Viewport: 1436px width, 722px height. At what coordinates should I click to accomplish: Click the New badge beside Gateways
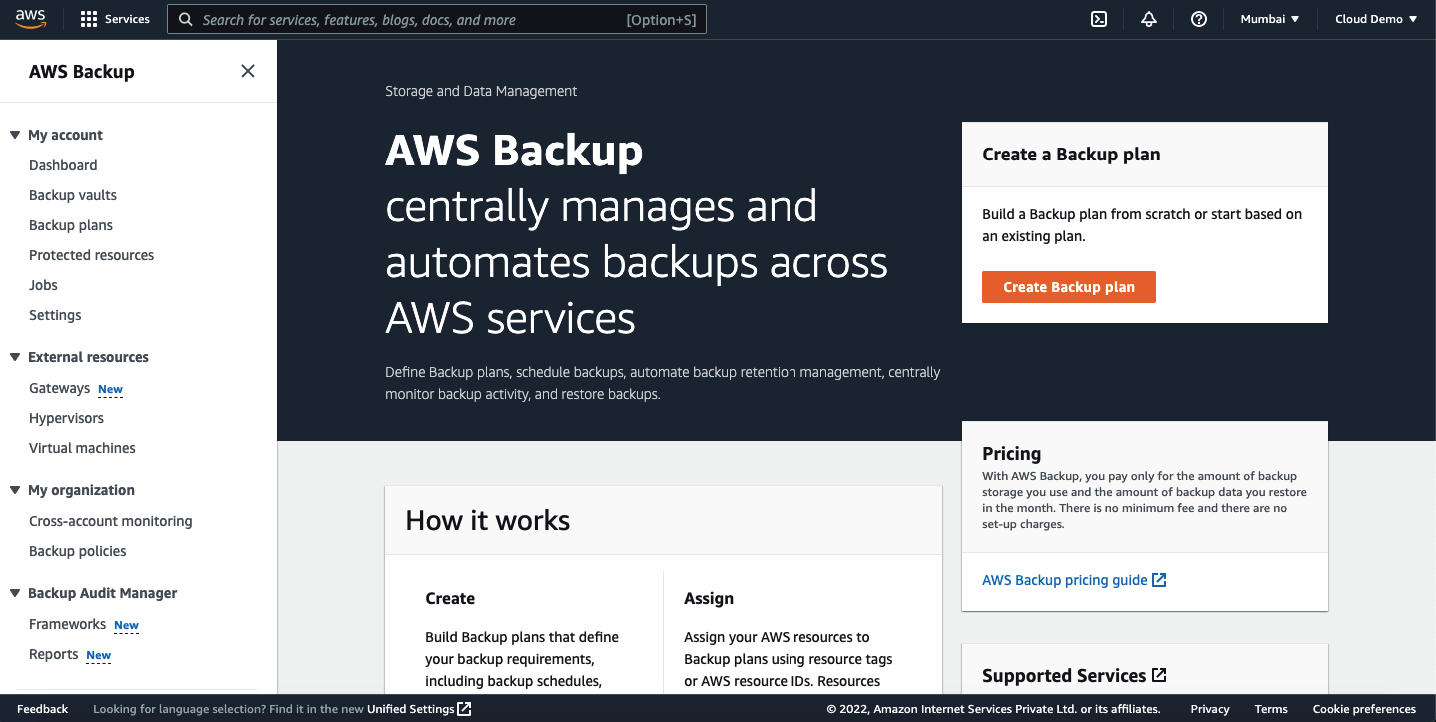[x=110, y=389]
